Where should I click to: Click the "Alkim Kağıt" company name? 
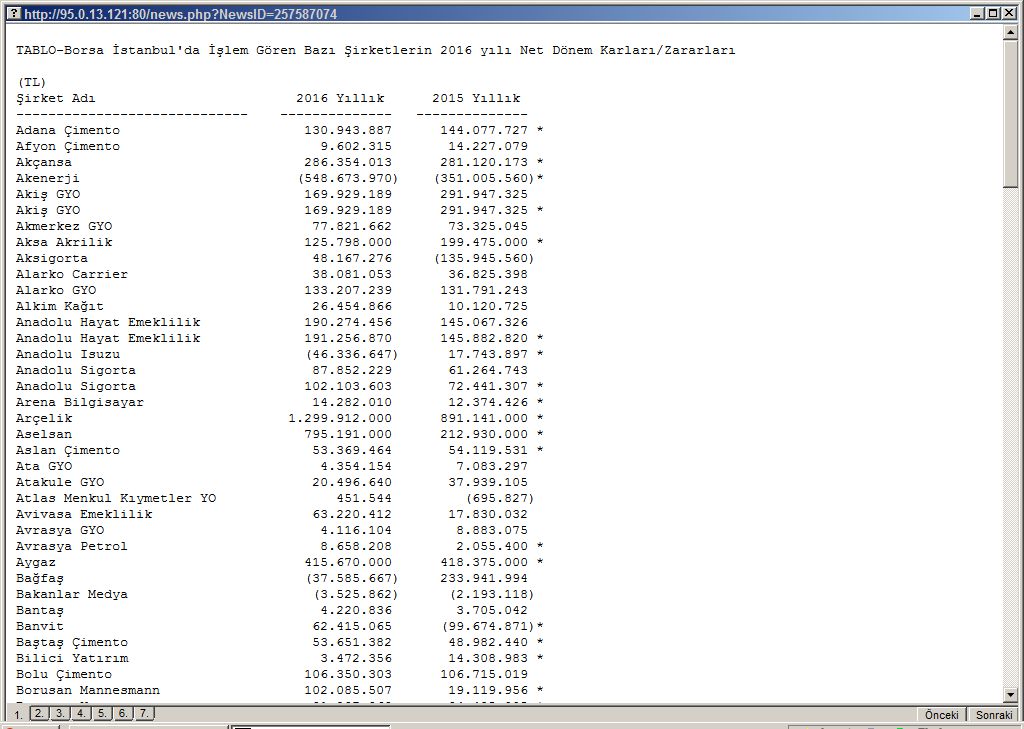point(59,306)
